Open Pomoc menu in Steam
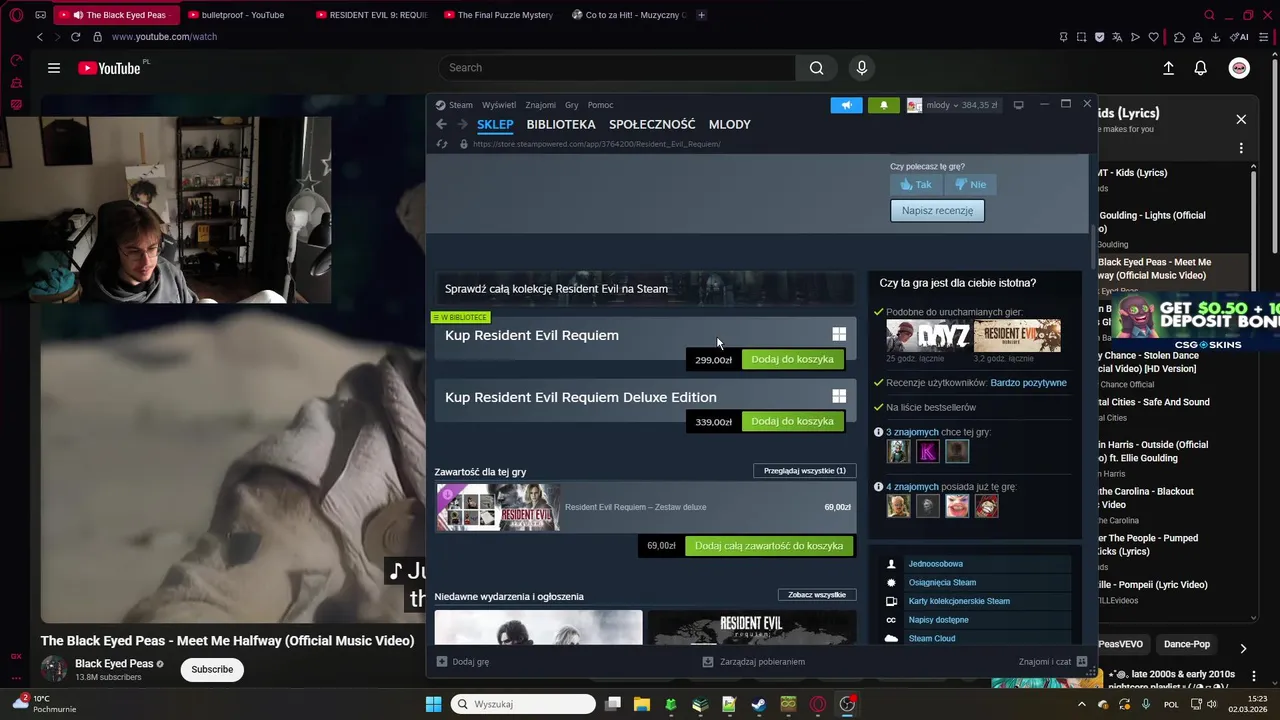The image size is (1280, 720). pyautogui.click(x=600, y=105)
